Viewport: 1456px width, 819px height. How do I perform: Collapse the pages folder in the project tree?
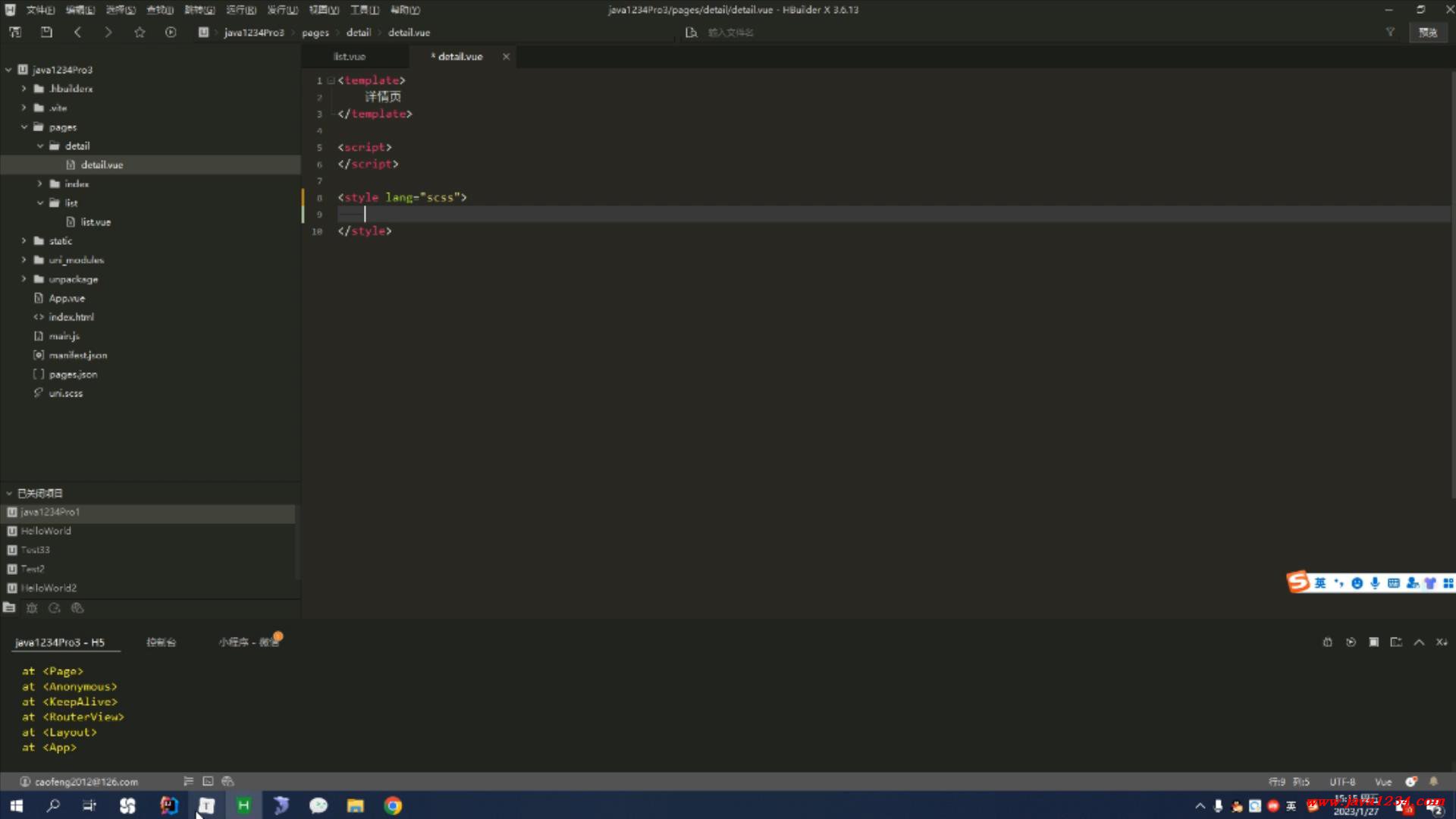[24, 127]
